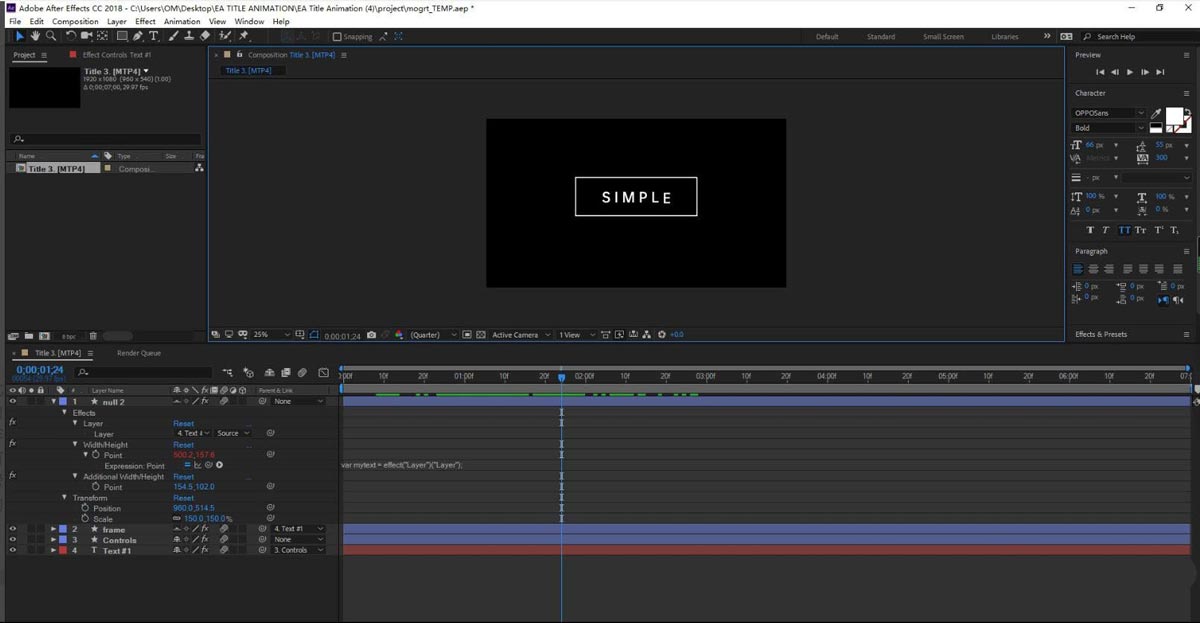Select the Rectangle shape tool
Screen dimensions: 1200x623
pyautogui.click(x=122, y=36)
